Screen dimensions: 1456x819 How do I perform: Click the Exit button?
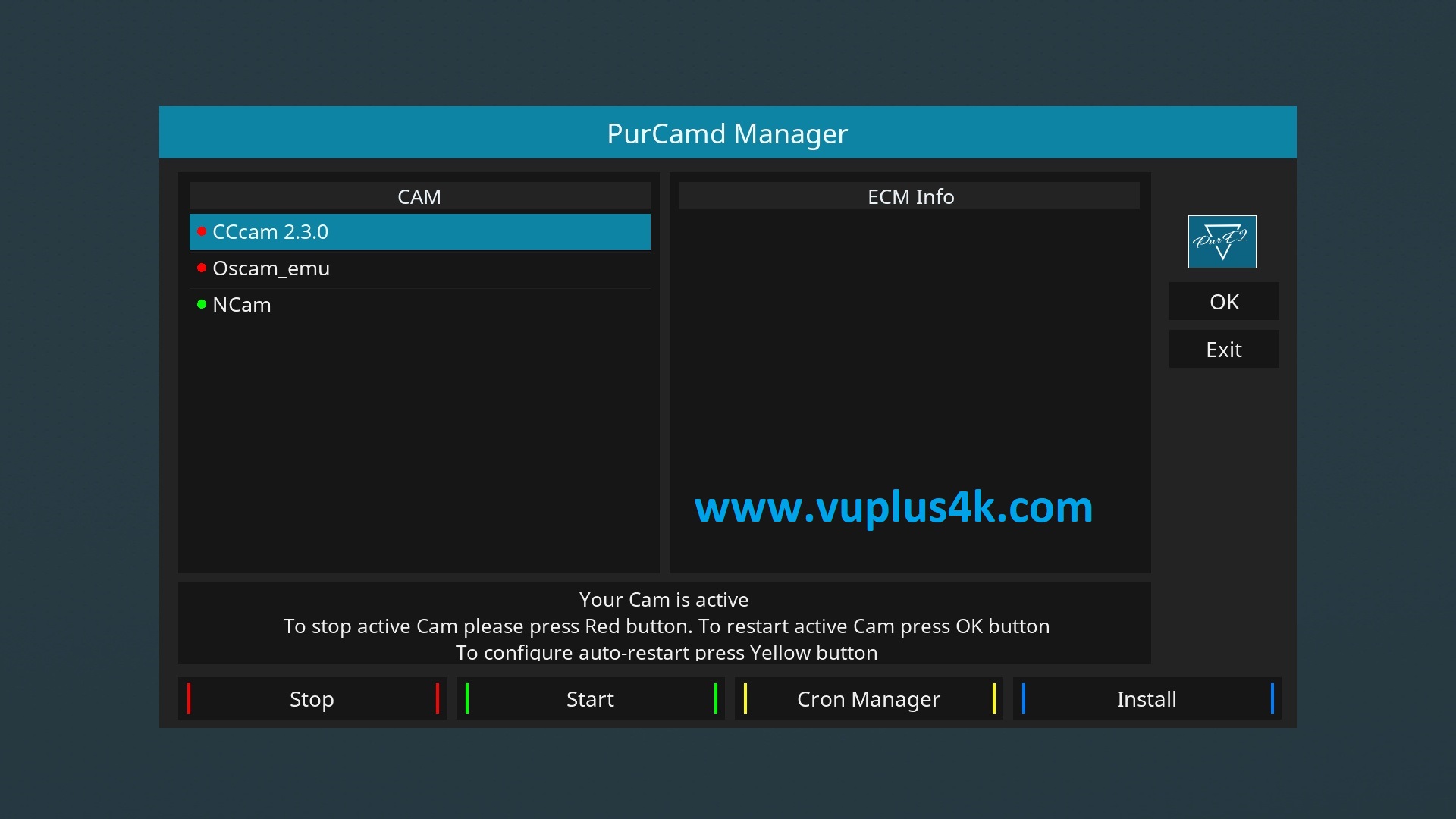click(x=1224, y=350)
